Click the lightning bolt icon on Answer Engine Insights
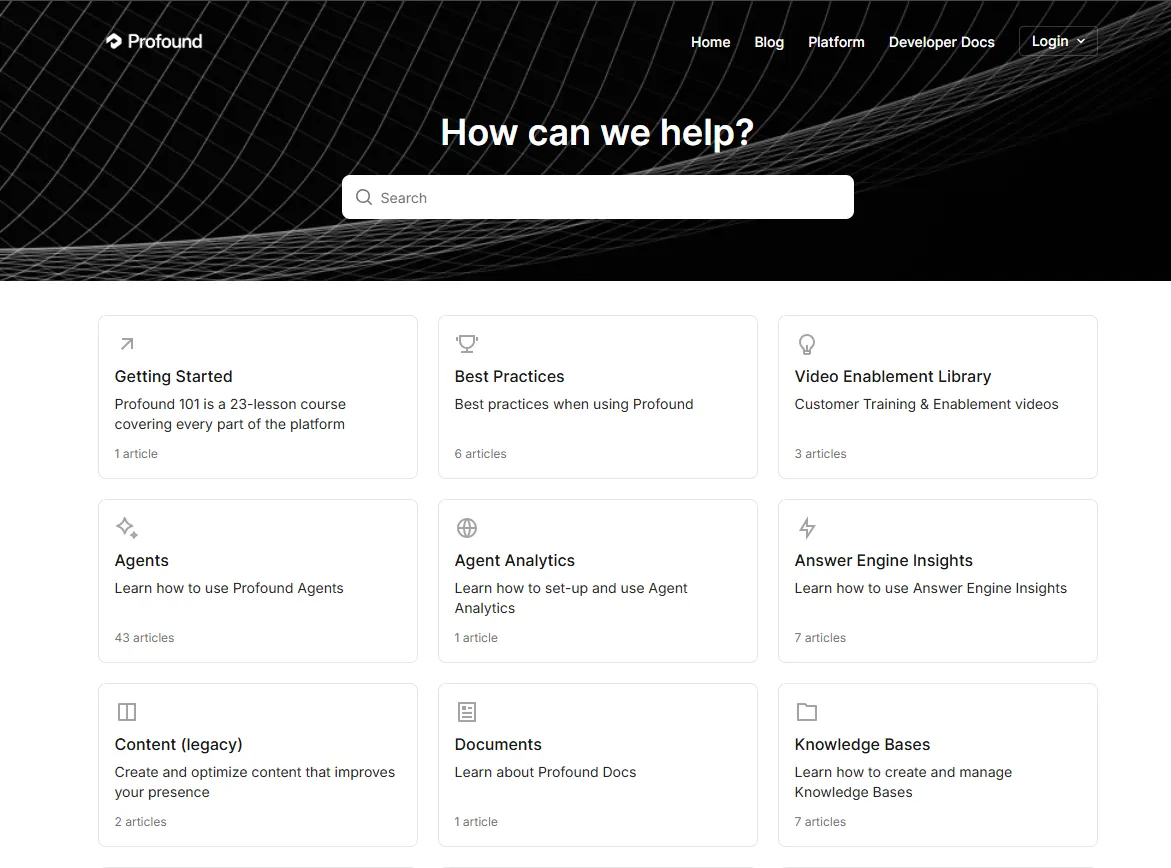This screenshot has height=868, width=1171. click(807, 528)
